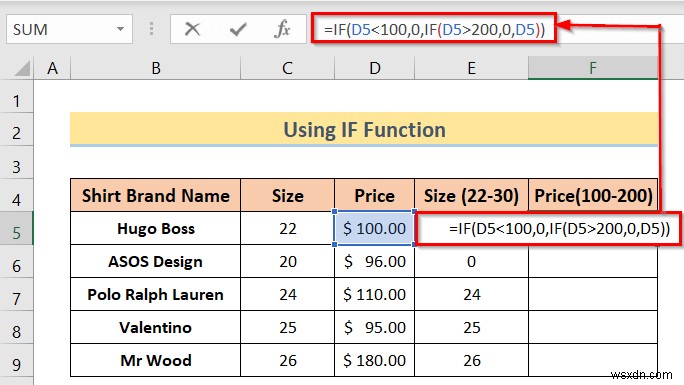Viewport: 684px width, 385px height.
Task: Select Polo Ralph Lauren size cell 24
Action: [287, 295]
